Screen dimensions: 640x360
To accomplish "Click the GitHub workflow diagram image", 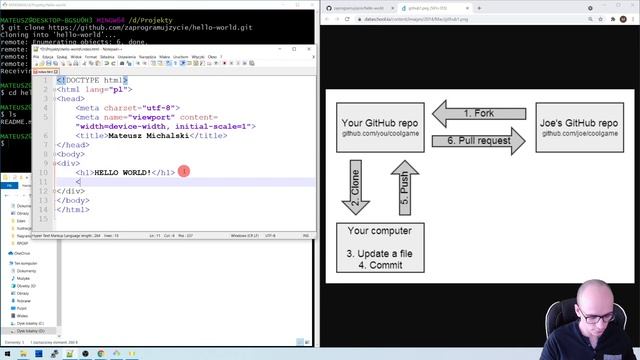I will tap(480, 186).
